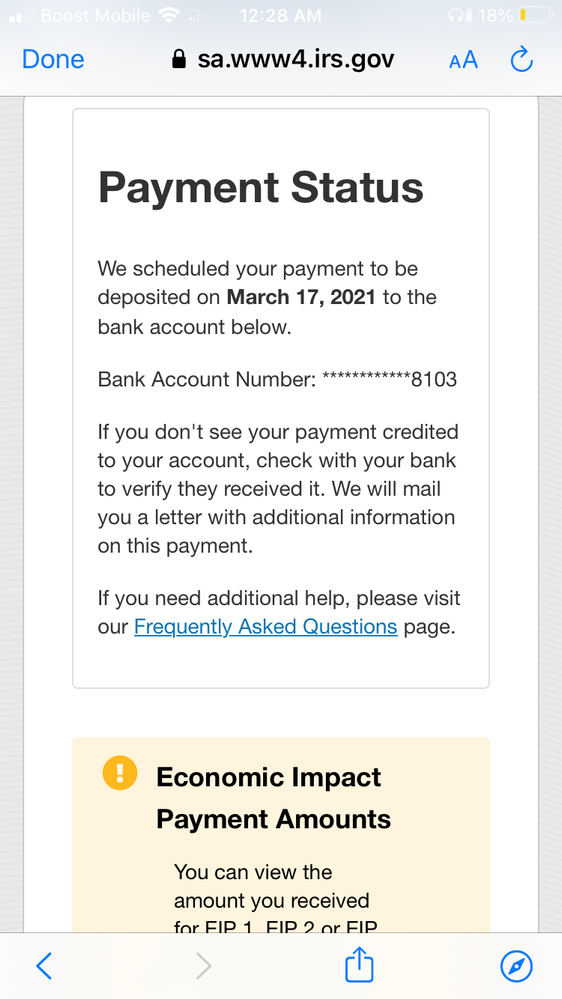Tap the Done button
This screenshot has width=562, height=999.
53,59
